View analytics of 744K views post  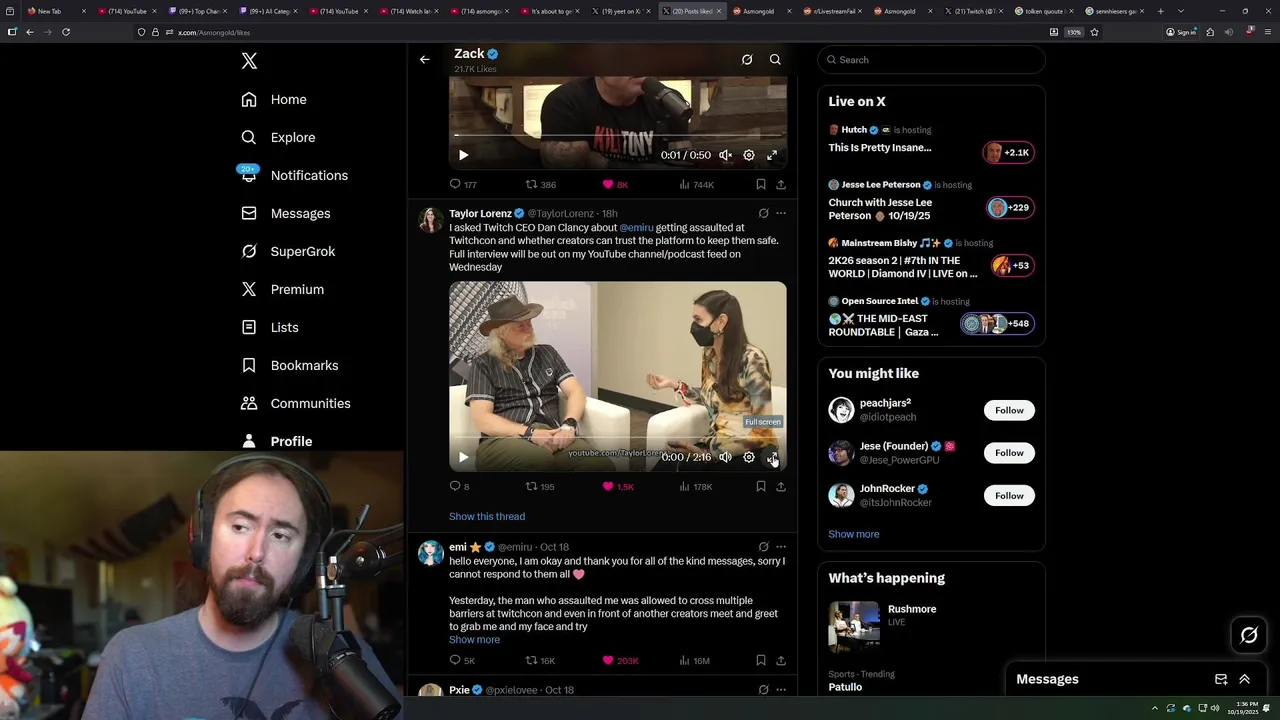[697, 185]
